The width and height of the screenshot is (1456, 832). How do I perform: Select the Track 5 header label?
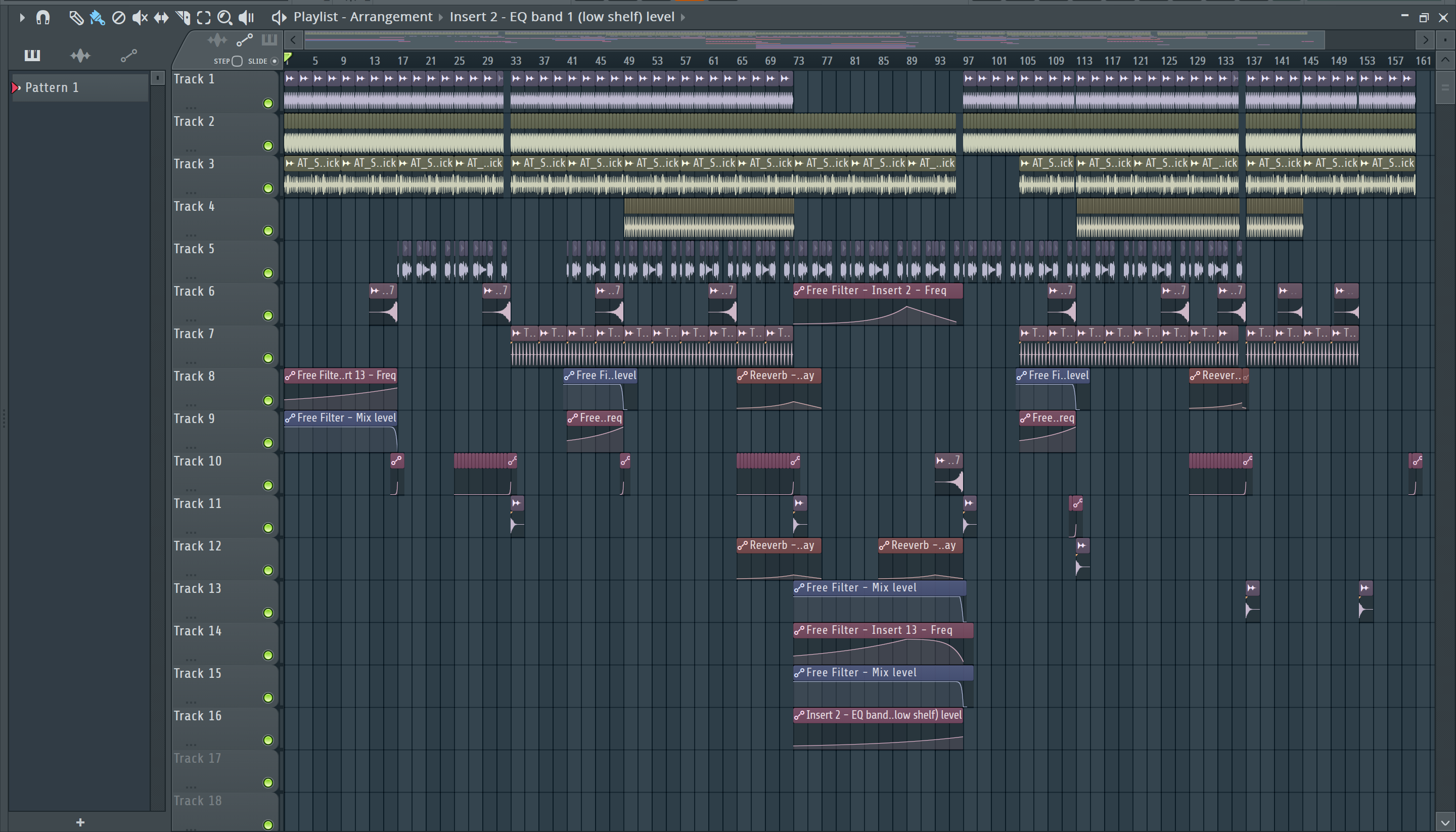[x=194, y=249]
